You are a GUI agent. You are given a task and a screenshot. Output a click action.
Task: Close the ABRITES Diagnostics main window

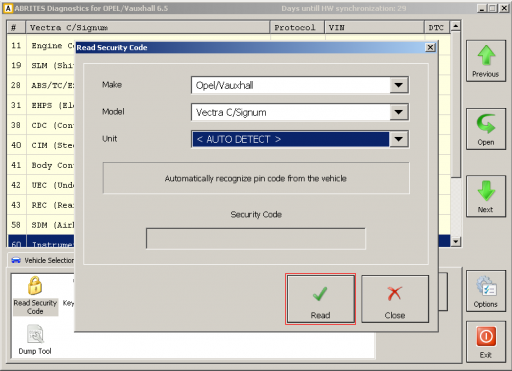[x=504, y=8]
